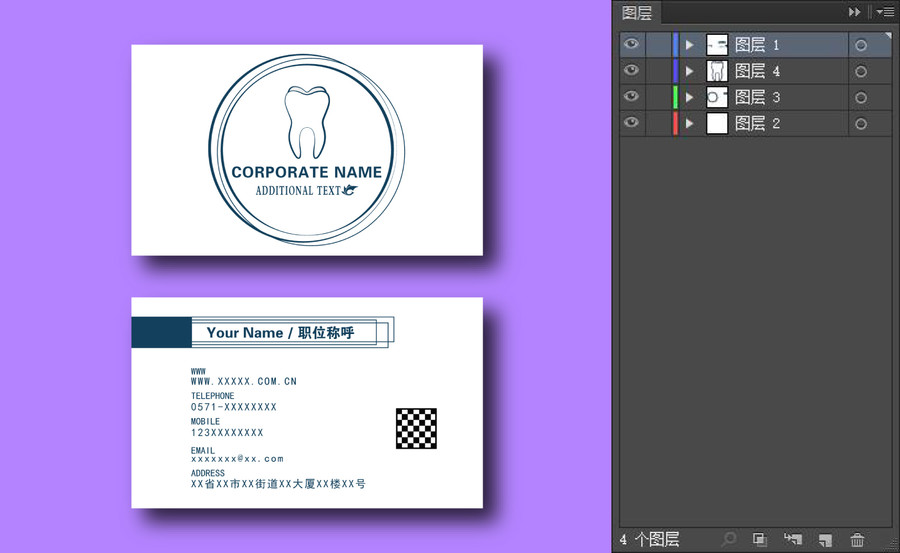This screenshot has width=900, height=553.
Task: Click the dark blue rectangle beside Your Name
Action: [x=161, y=332]
